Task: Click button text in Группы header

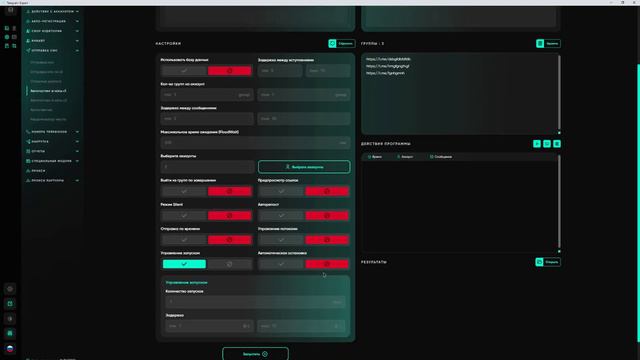Action: click(x=552, y=43)
